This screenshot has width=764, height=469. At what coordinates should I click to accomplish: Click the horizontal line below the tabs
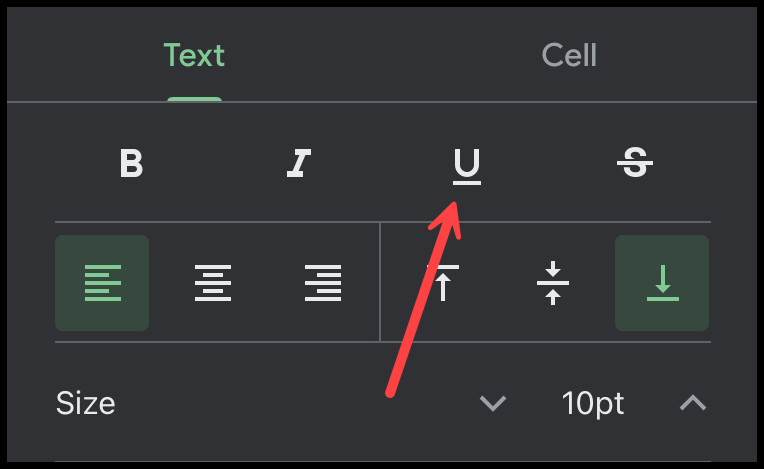tap(382, 102)
